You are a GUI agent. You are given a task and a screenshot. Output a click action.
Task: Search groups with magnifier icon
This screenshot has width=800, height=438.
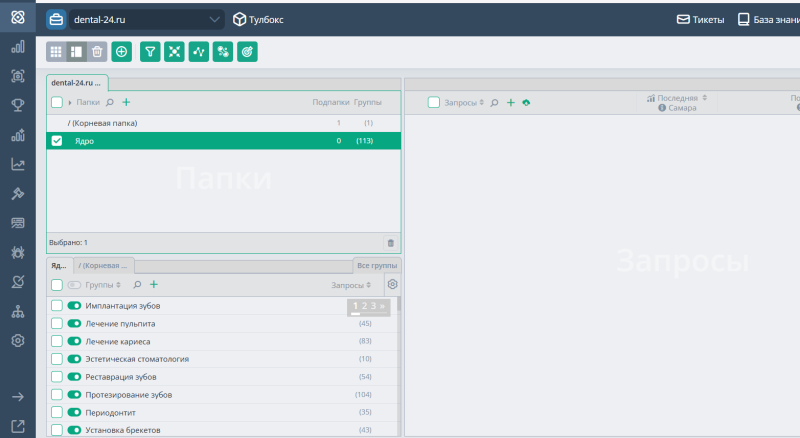point(137,285)
